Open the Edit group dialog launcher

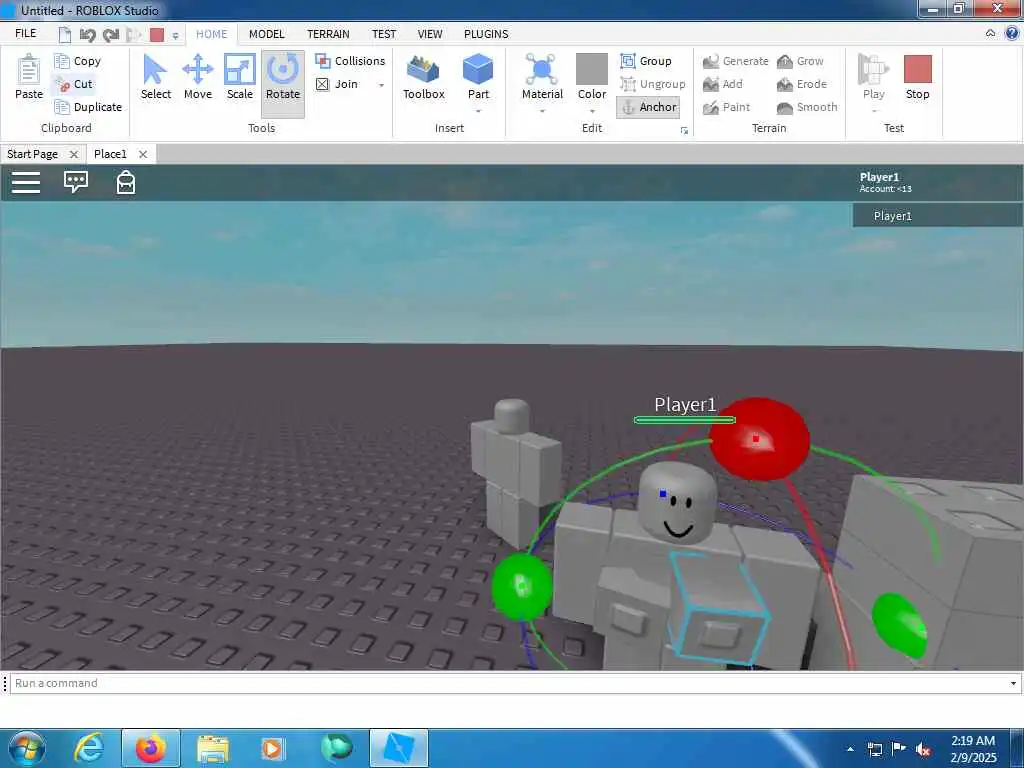click(x=684, y=131)
